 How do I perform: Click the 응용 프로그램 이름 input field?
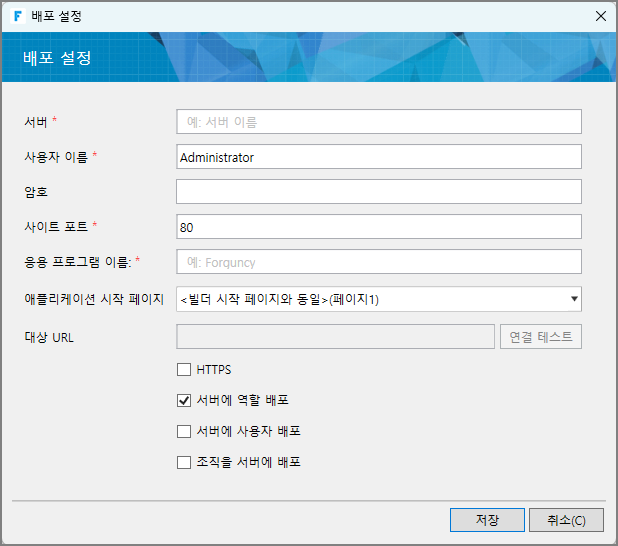[378, 262]
